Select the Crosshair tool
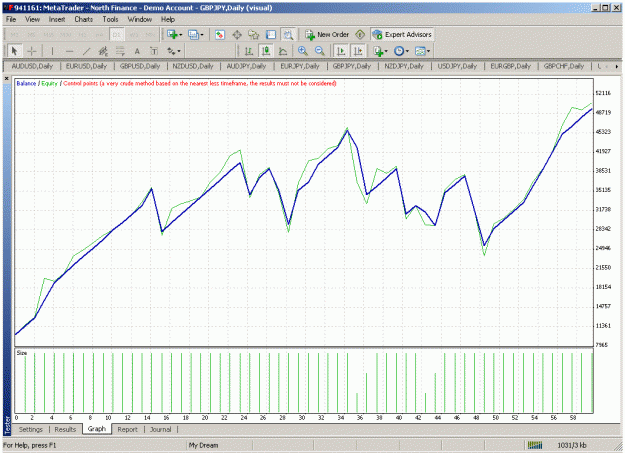This screenshot has height=453, width=625. (32, 51)
